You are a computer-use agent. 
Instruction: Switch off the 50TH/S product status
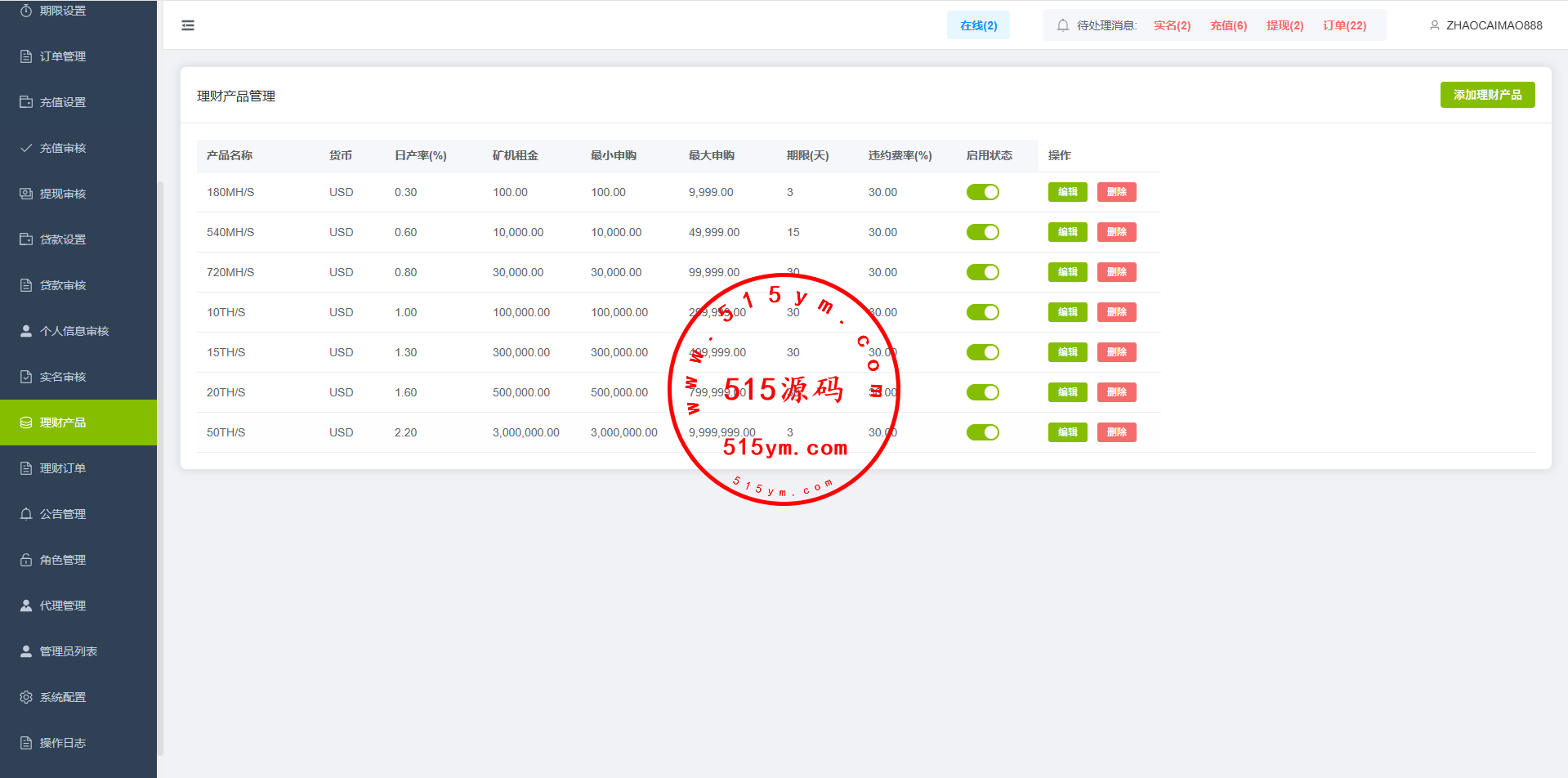[x=982, y=432]
